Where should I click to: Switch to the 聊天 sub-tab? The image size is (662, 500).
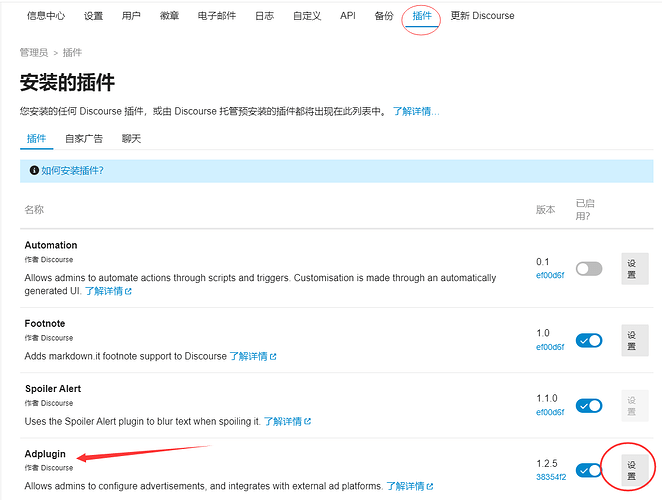pos(131,139)
